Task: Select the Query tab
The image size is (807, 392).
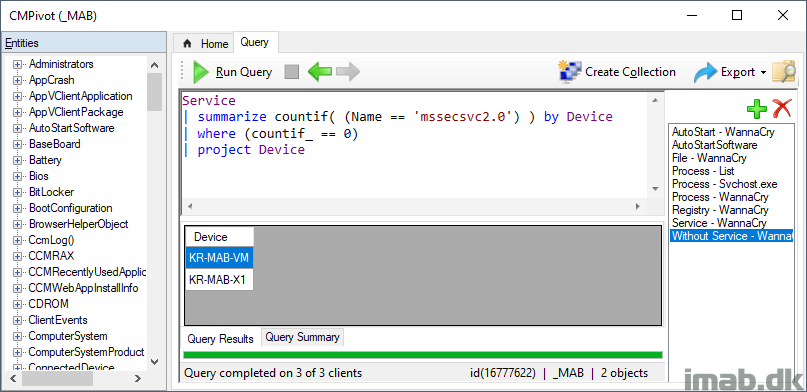Action: pos(255,42)
